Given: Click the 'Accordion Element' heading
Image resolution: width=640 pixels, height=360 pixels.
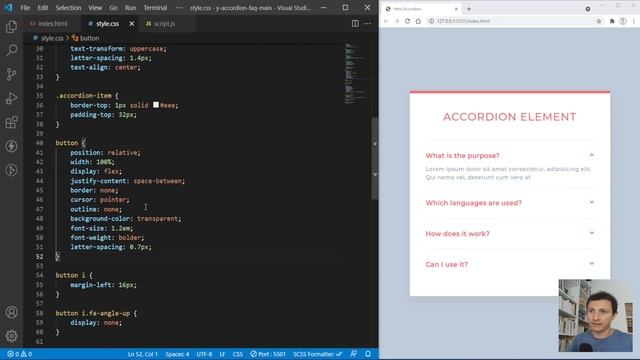Looking at the screenshot, I should pyautogui.click(x=510, y=117).
